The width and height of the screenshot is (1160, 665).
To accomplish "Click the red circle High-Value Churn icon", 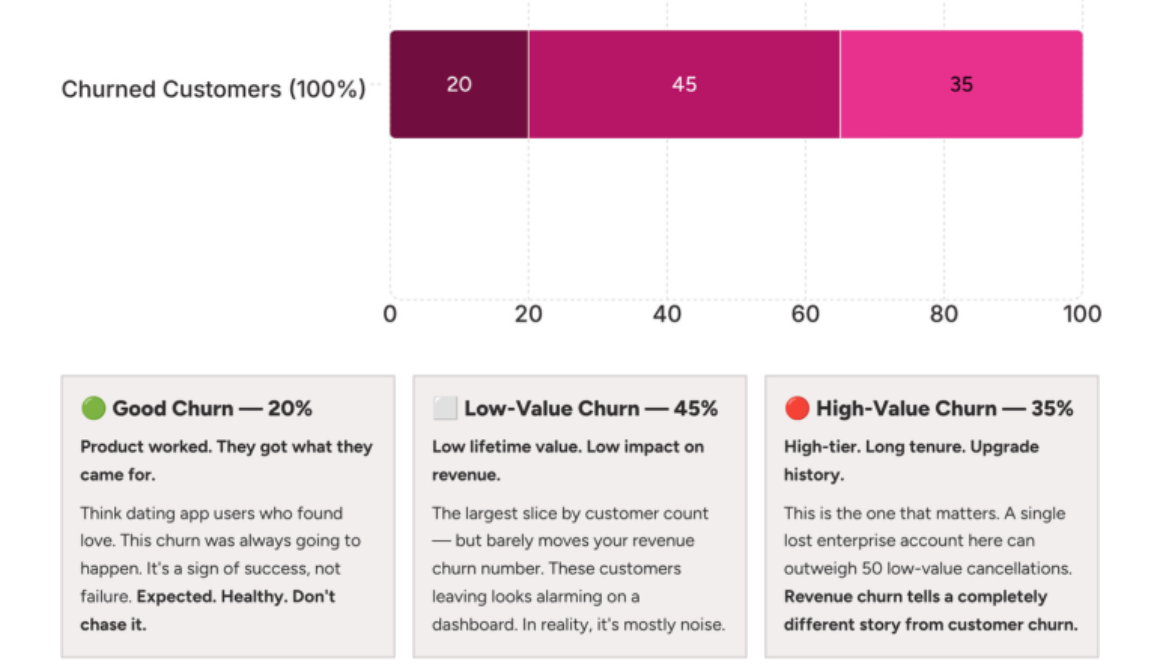I will 797,408.
